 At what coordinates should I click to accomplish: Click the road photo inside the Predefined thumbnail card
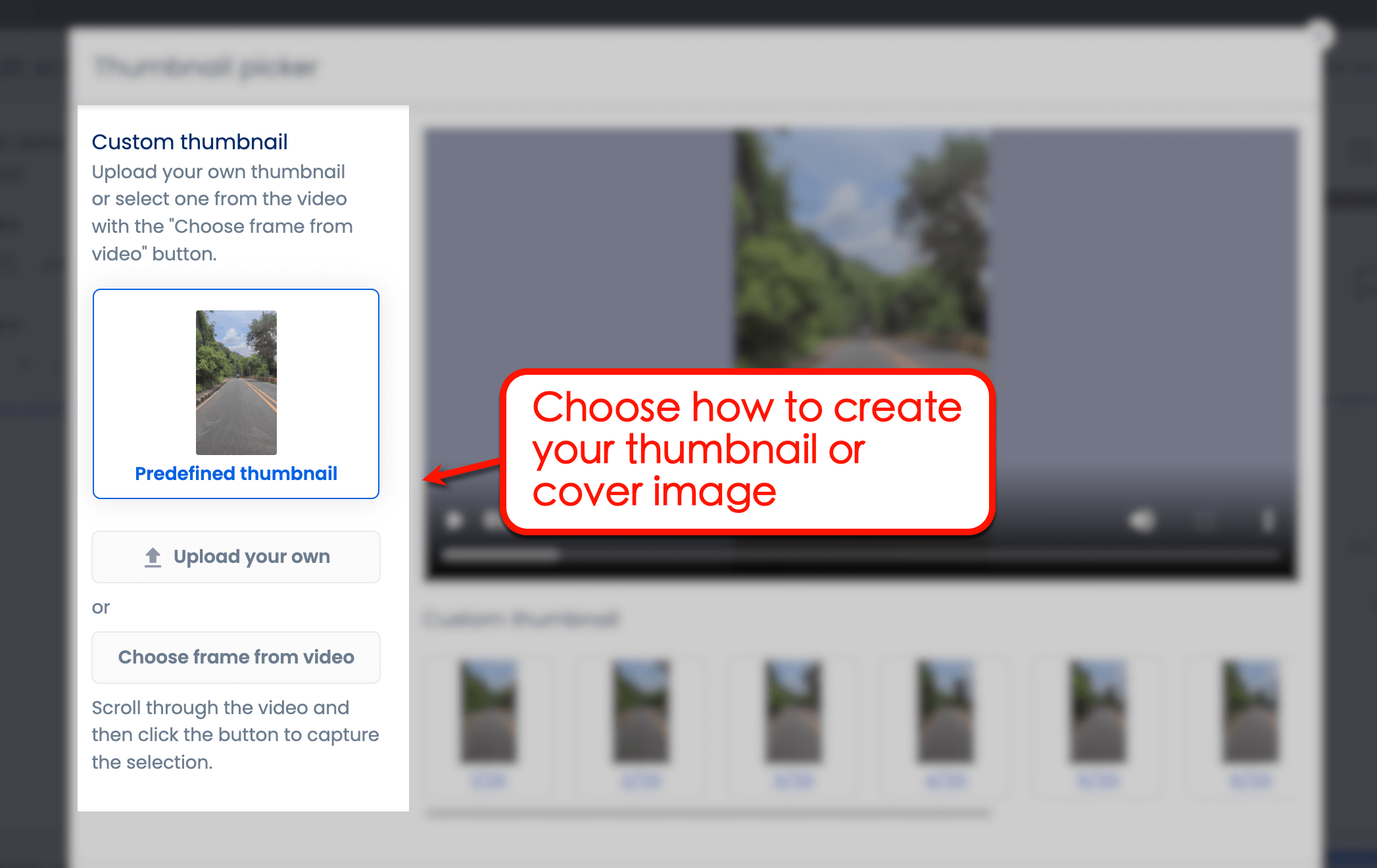tap(235, 381)
